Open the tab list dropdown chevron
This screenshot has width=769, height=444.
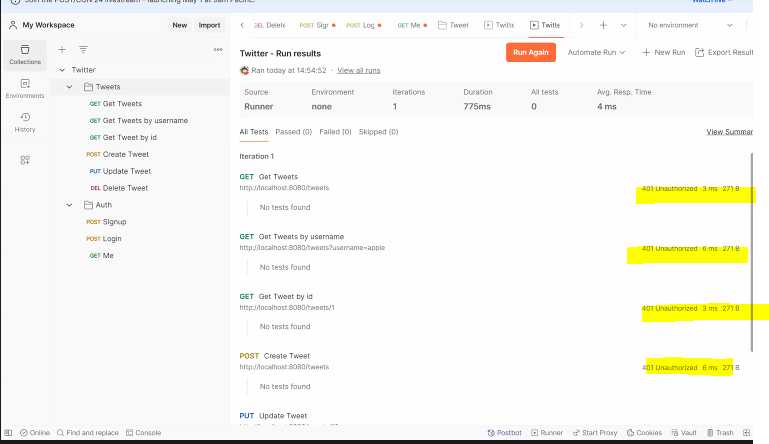(x=623, y=25)
